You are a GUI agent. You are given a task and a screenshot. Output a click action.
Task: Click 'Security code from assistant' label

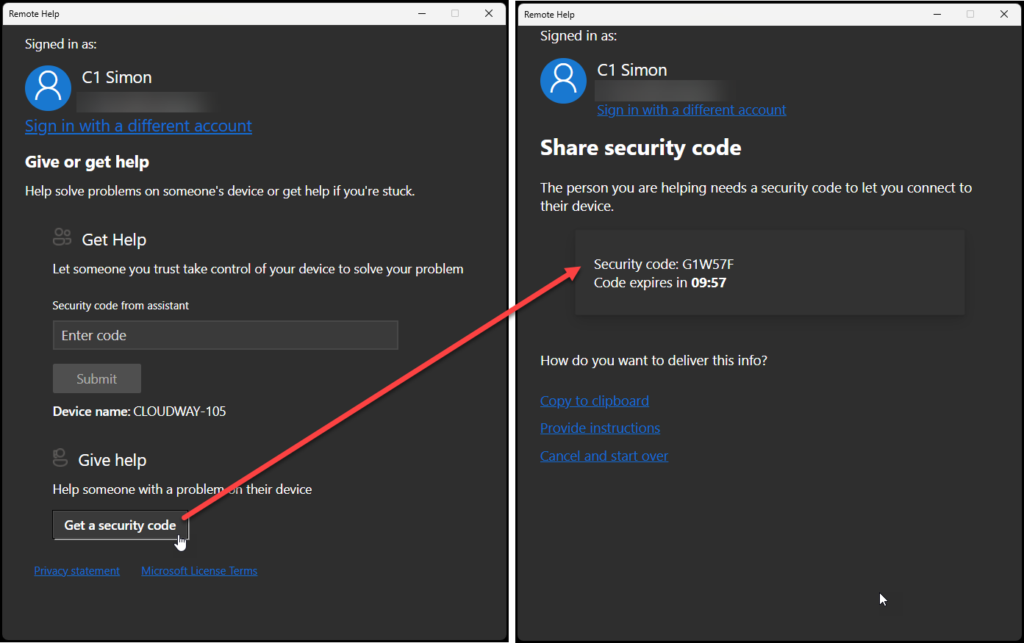[121, 306]
